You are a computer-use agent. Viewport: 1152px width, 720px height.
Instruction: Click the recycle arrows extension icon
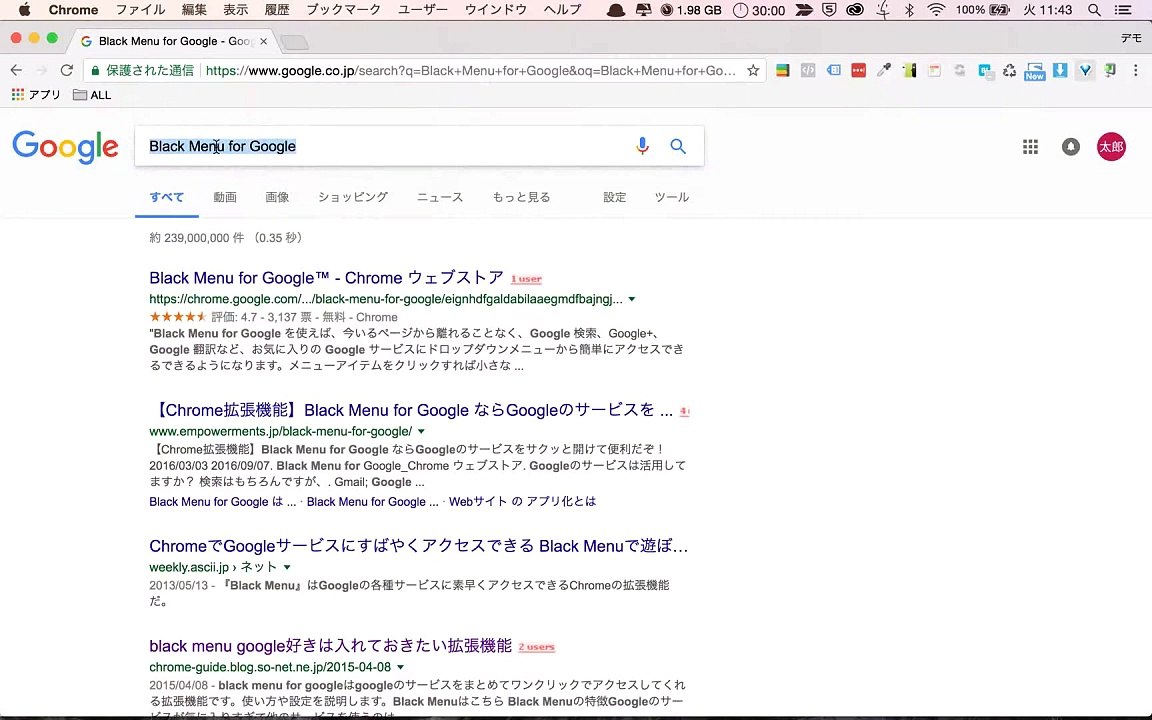(x=1009, y=71)
